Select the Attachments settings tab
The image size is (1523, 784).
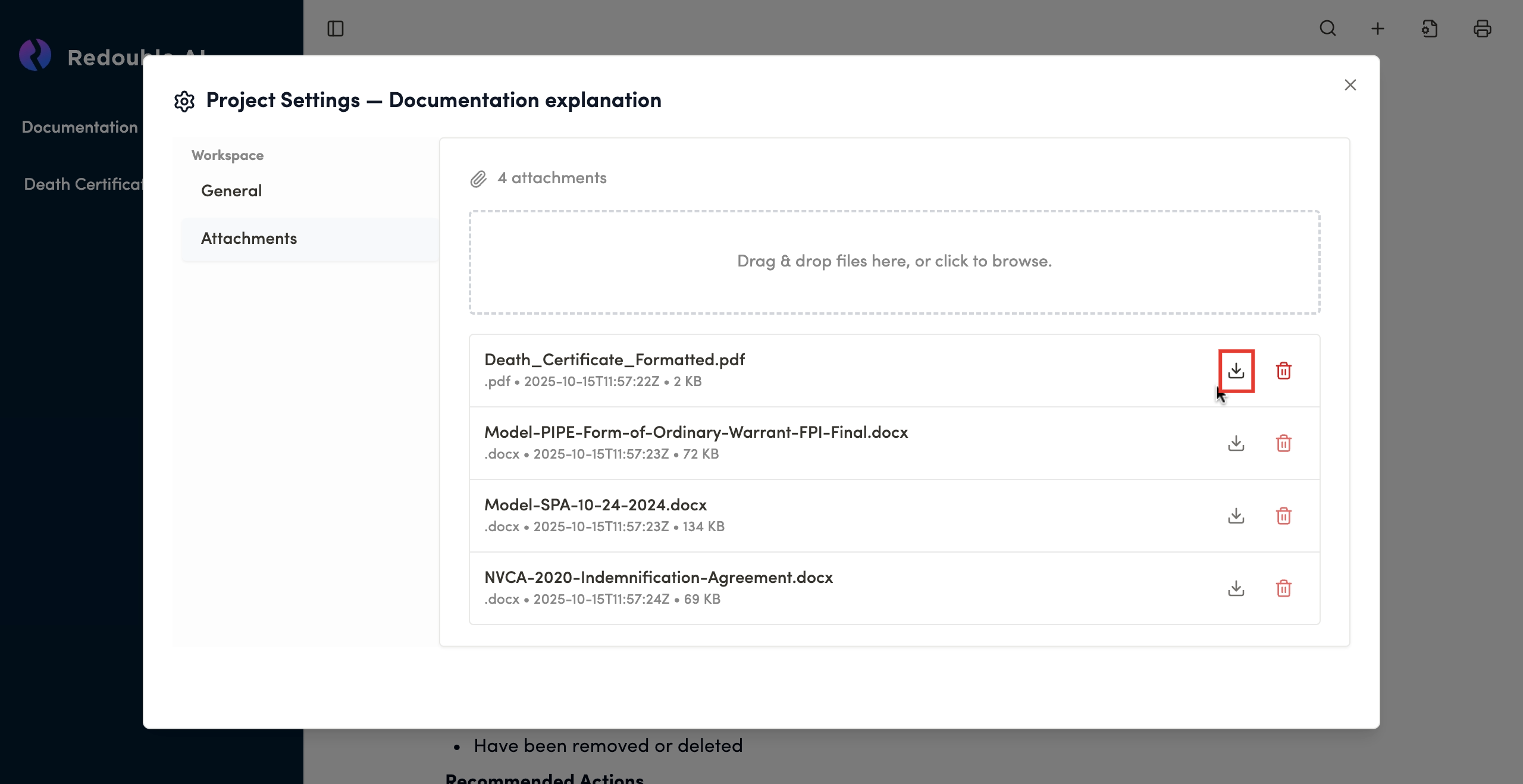249,239
